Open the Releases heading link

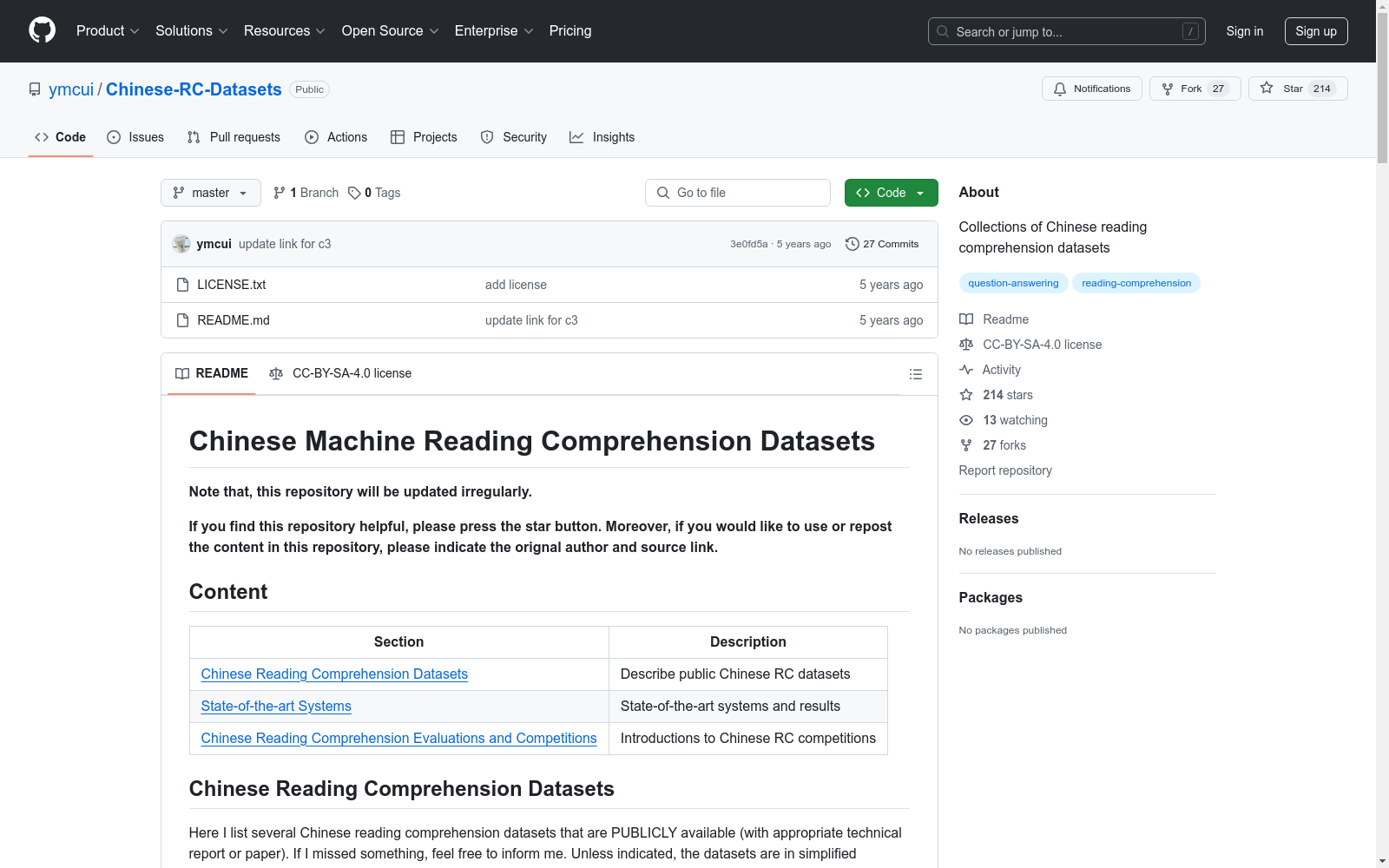click(989, 518)
